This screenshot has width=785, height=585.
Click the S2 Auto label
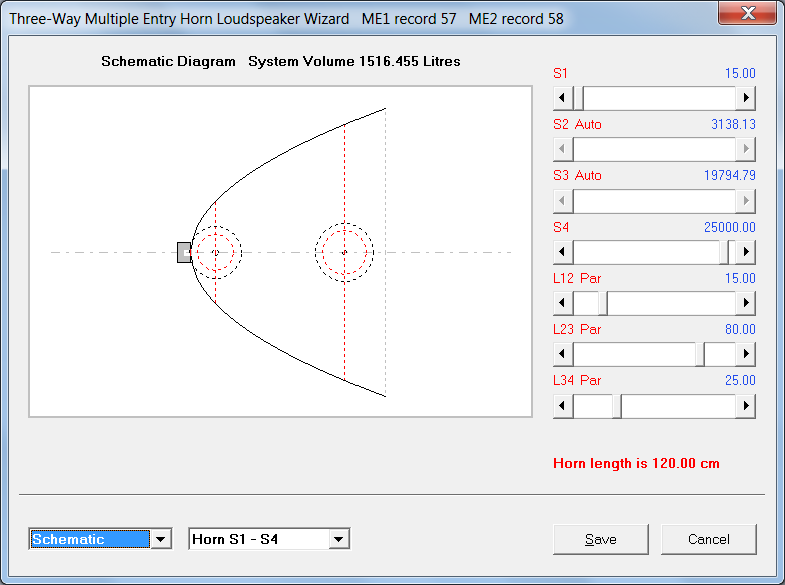[577, 124]
